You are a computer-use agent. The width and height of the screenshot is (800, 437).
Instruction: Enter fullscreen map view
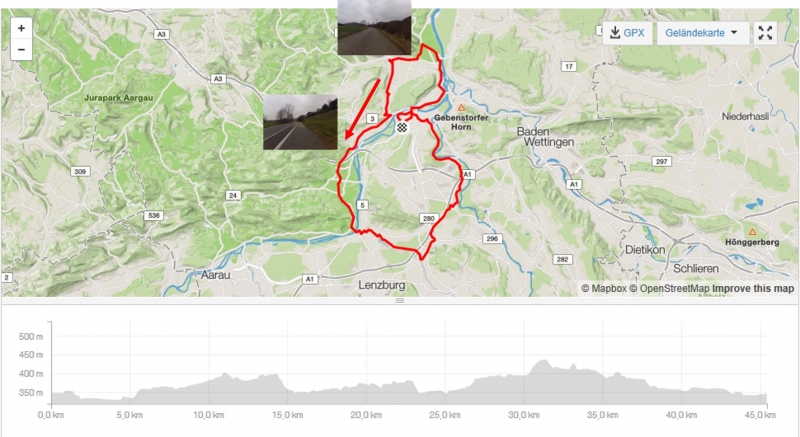[765, 33]
